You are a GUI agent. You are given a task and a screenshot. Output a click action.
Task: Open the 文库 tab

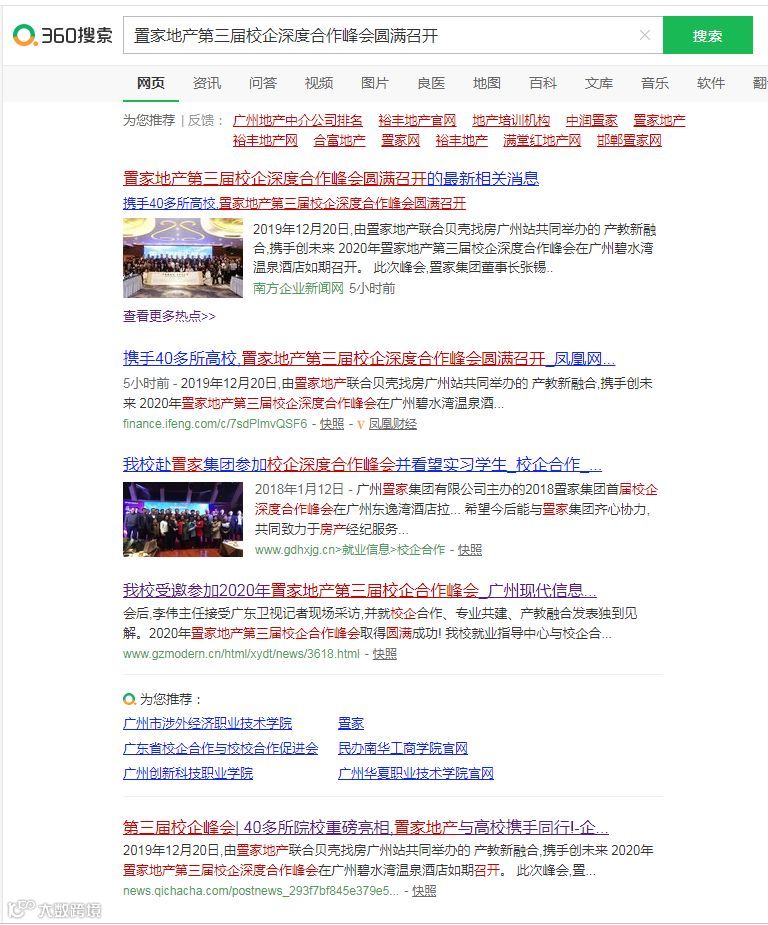tap(599, 83)
